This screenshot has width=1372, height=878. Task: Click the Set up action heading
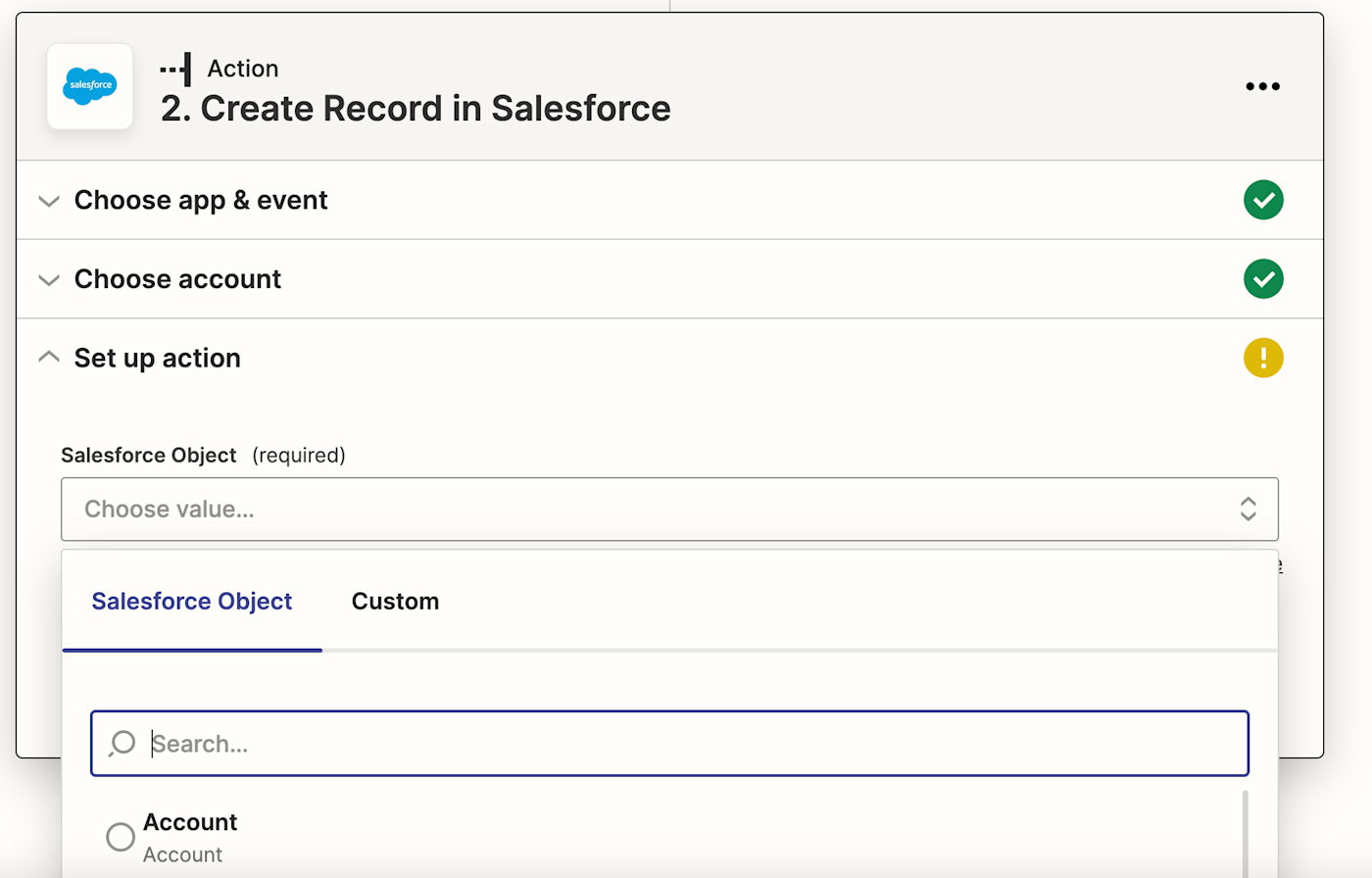point(157,358)
